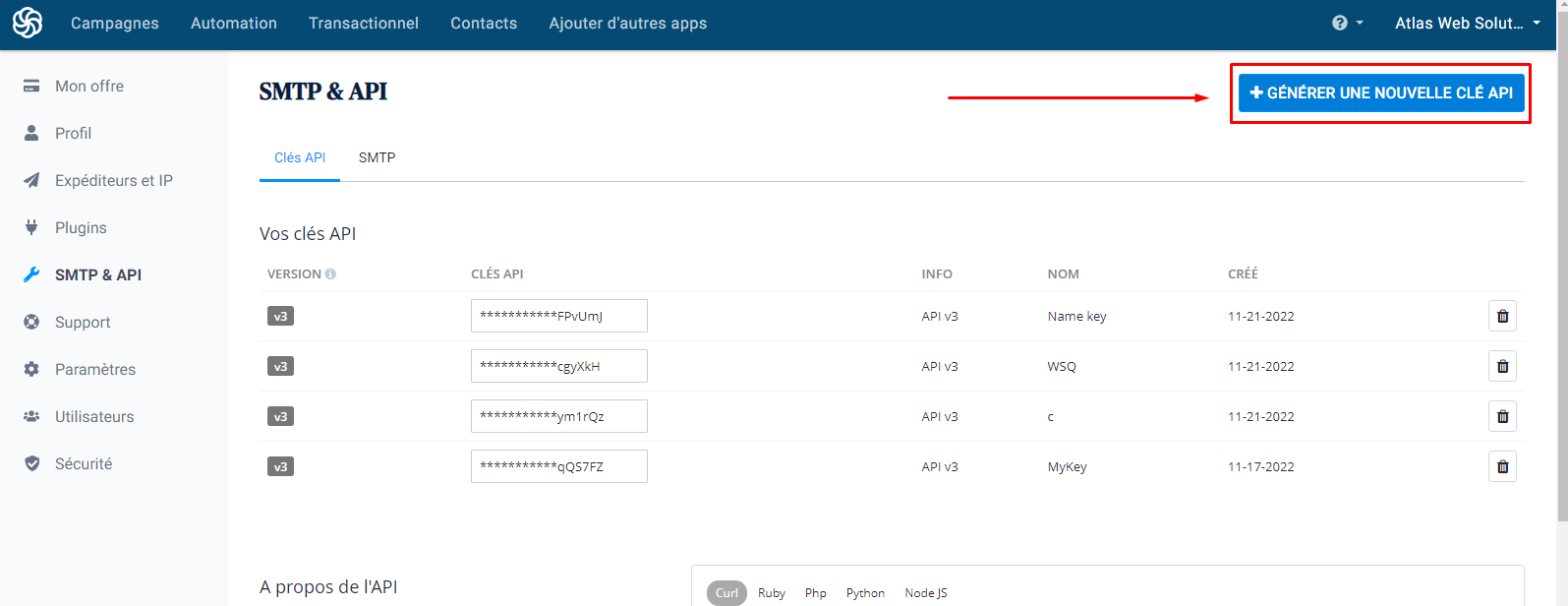Viewport: 1568px width, 606px height.
Task: Select the Curl code tab
Action: click(726, 592)
